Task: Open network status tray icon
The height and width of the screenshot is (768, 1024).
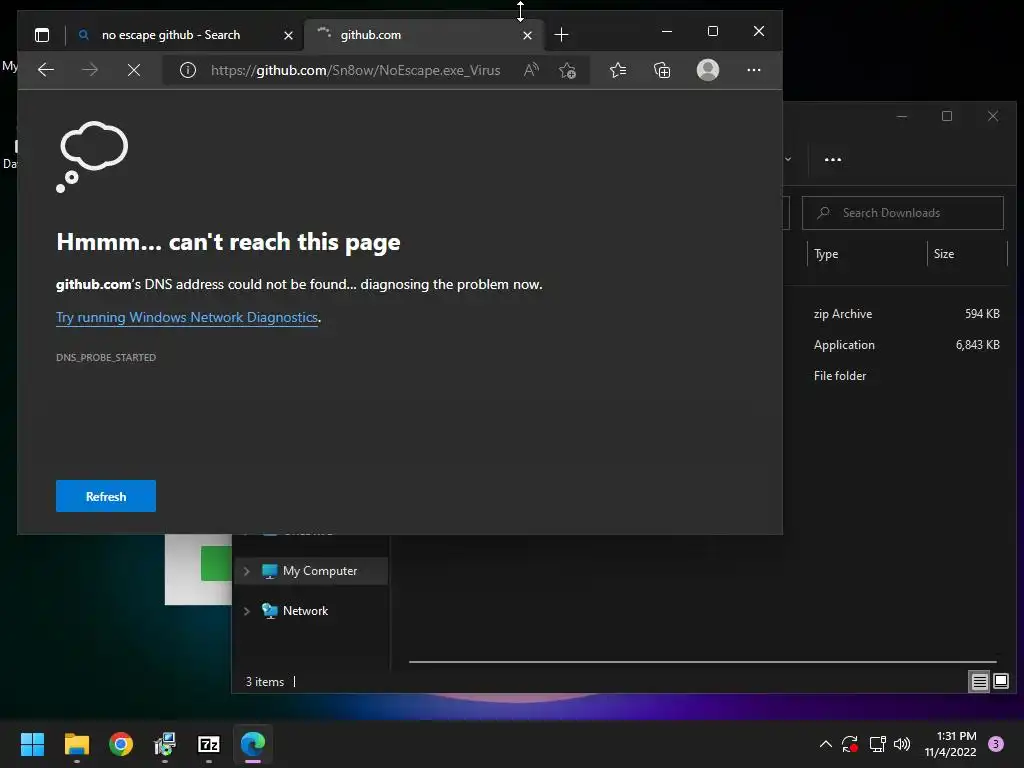Action: coord(877,744)
